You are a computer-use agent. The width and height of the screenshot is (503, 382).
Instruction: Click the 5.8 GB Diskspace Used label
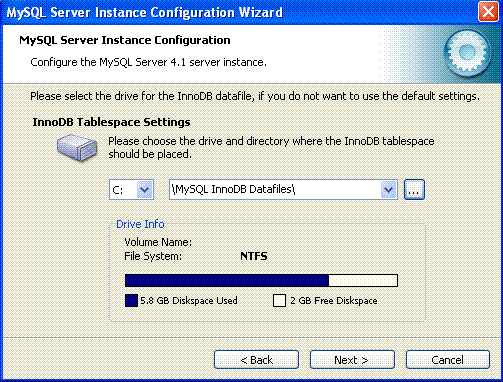[189, 301]
